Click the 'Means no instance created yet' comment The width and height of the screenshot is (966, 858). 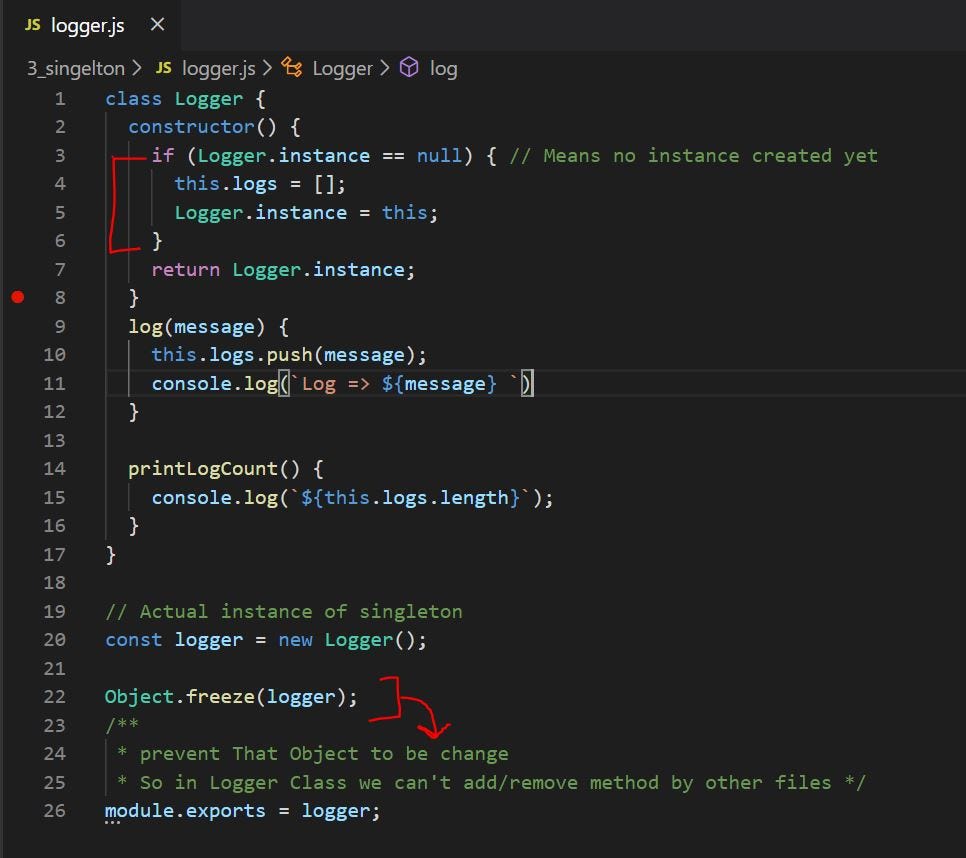(x=710, y=156)
